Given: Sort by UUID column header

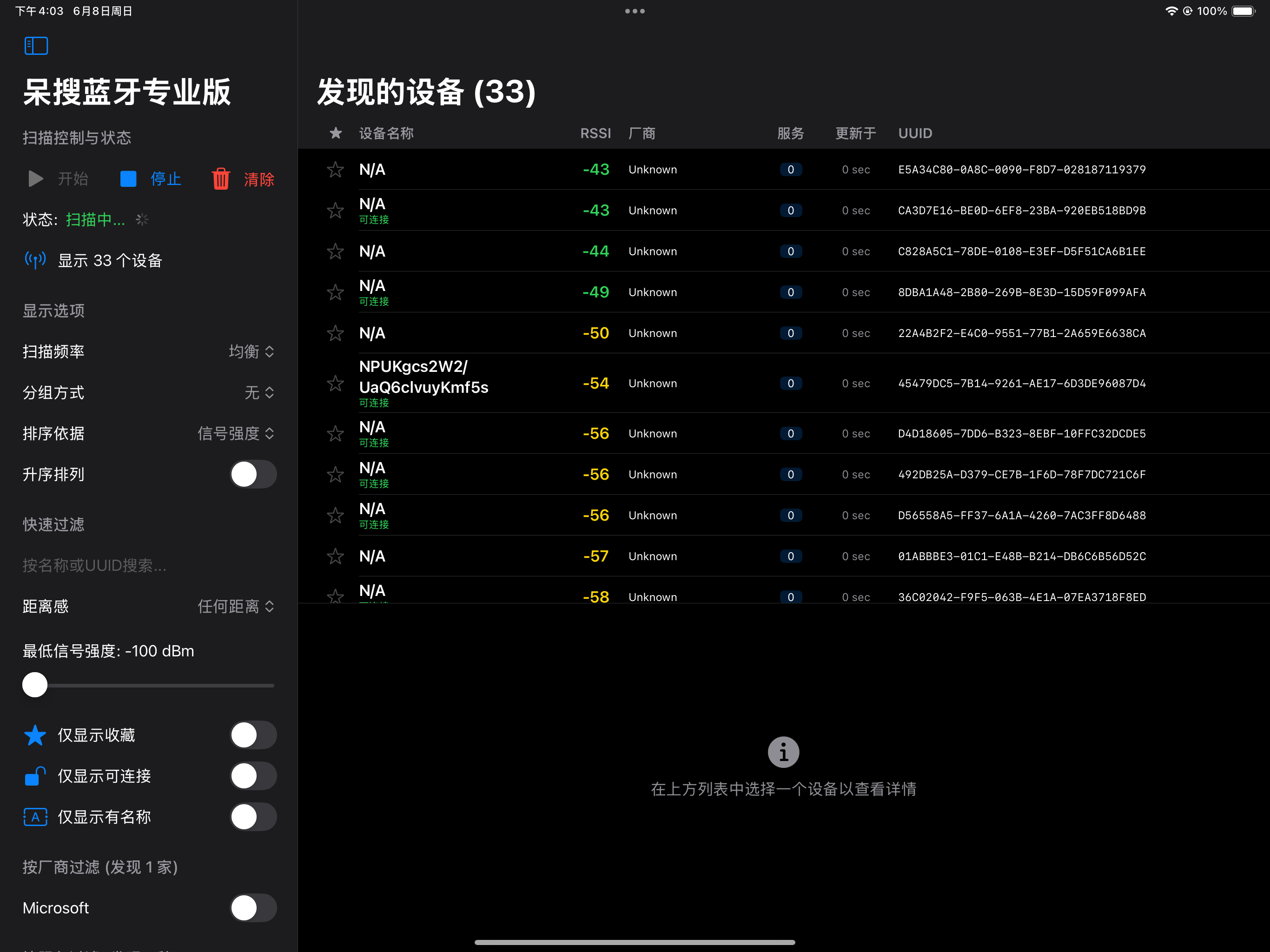Looking at the screenshot, I should click(915, 133).
